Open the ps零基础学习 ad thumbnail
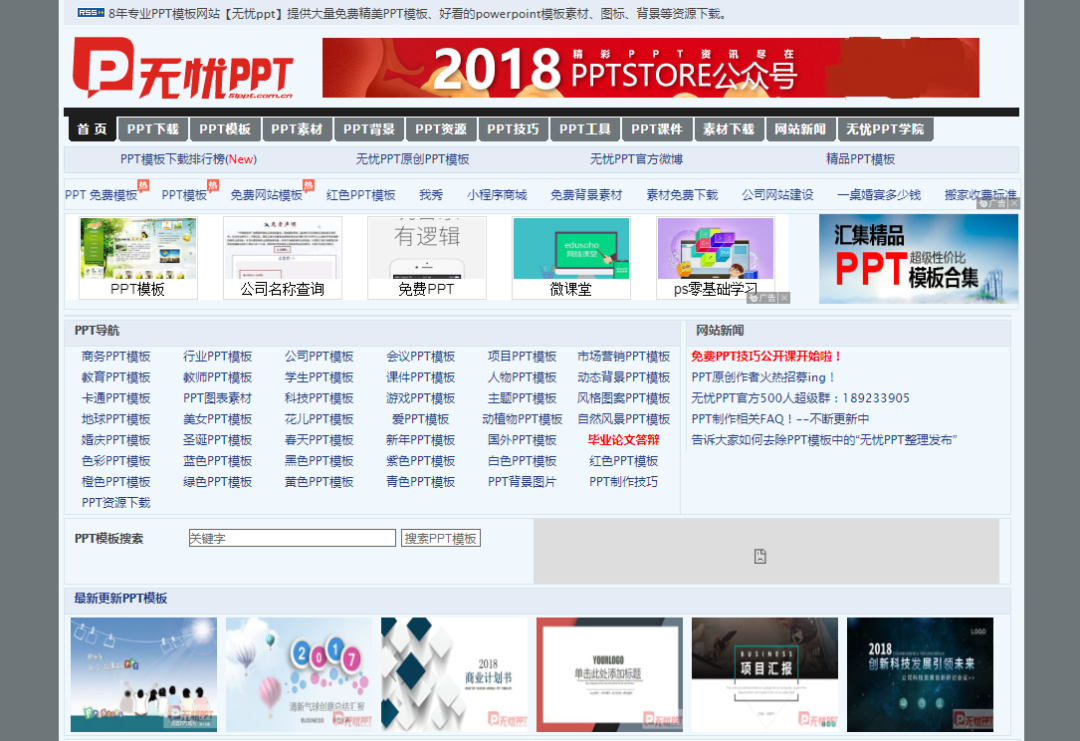The image size is (1080, 741). tap(716, 258)
